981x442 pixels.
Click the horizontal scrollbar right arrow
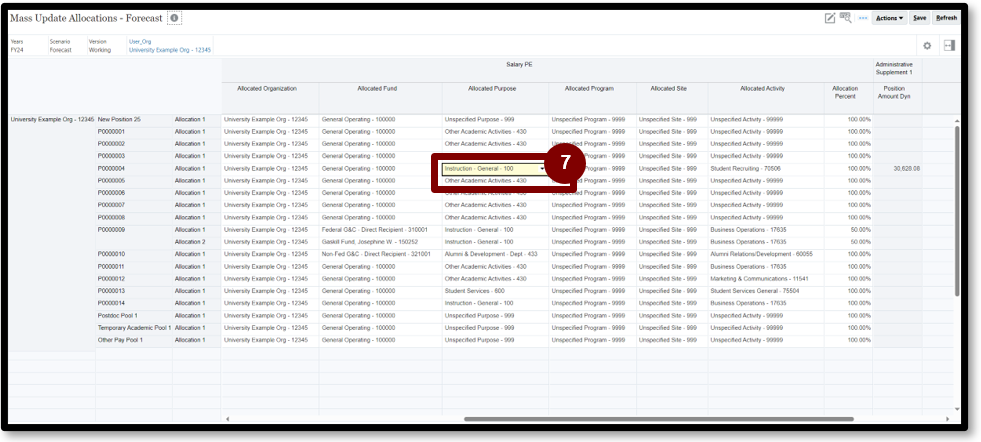[x=947, y=419]
